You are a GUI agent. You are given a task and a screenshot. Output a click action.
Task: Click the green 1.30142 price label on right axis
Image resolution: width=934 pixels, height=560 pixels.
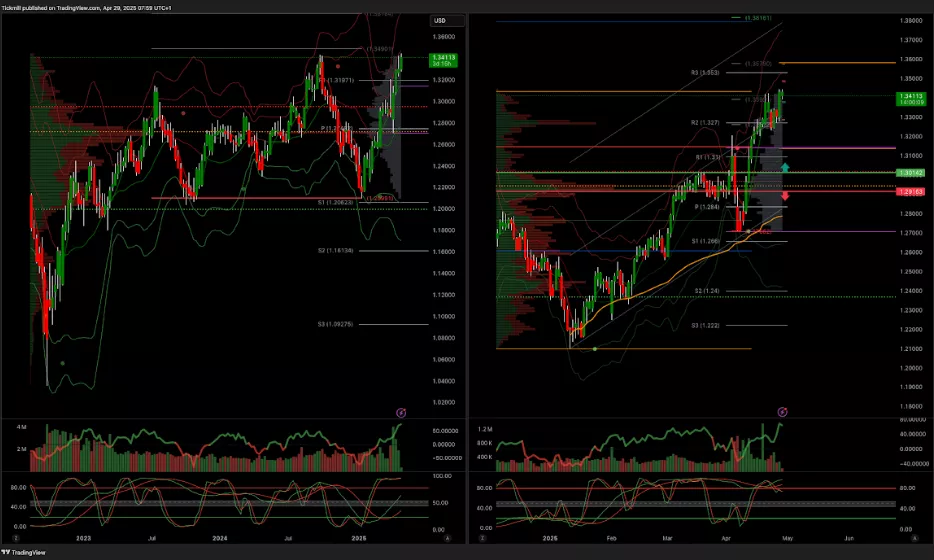tap(910, 172)
